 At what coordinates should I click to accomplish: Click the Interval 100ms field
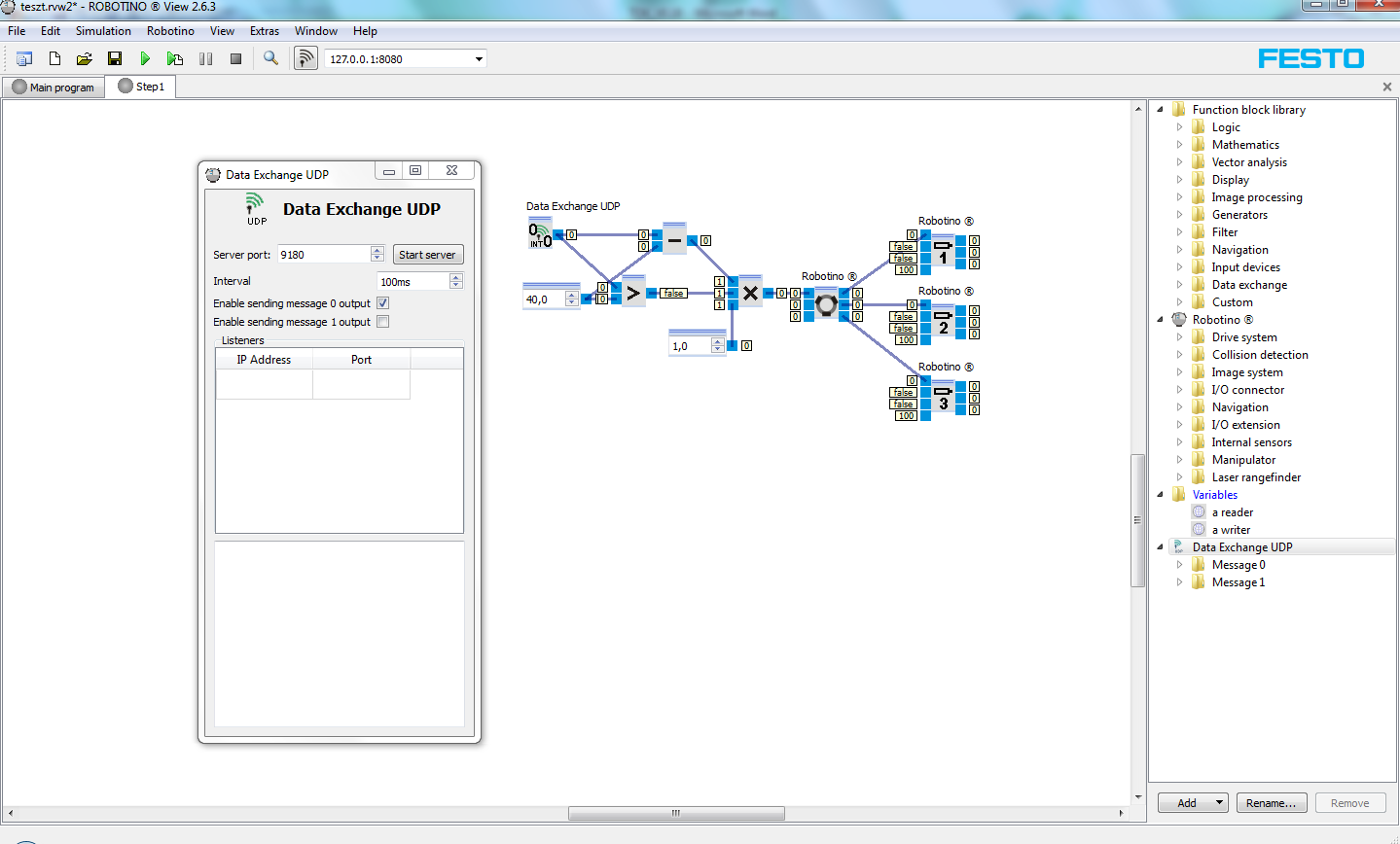pos(413,282)
